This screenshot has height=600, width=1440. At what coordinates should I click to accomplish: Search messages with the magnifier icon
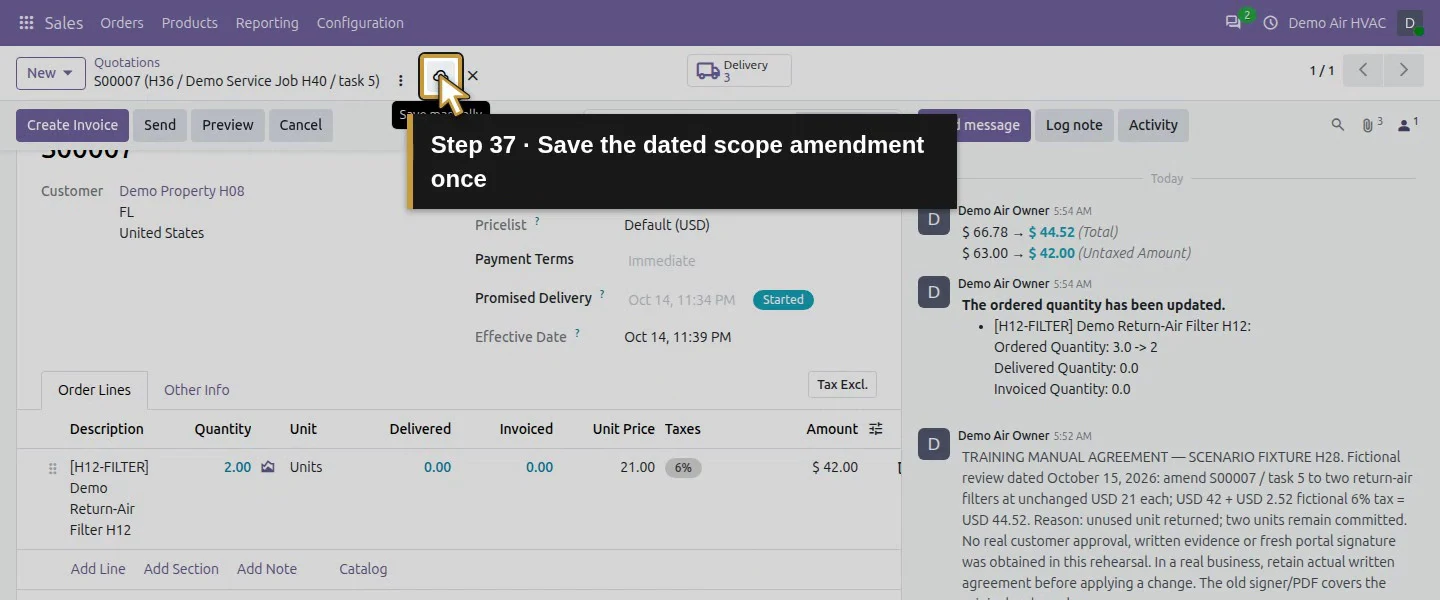[1338, 125]
